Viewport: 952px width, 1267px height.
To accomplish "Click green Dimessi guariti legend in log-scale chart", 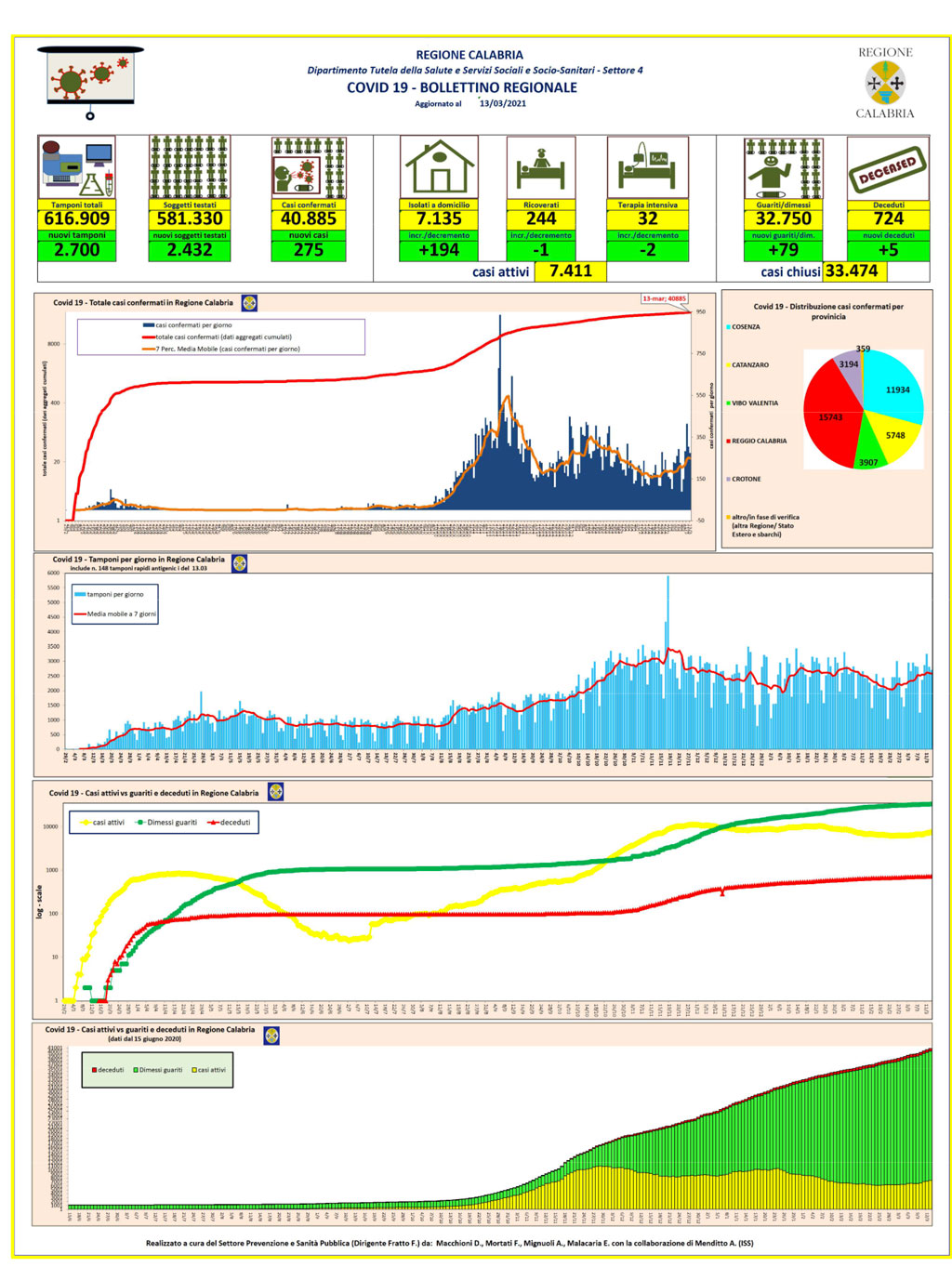I will pos(167,823).
